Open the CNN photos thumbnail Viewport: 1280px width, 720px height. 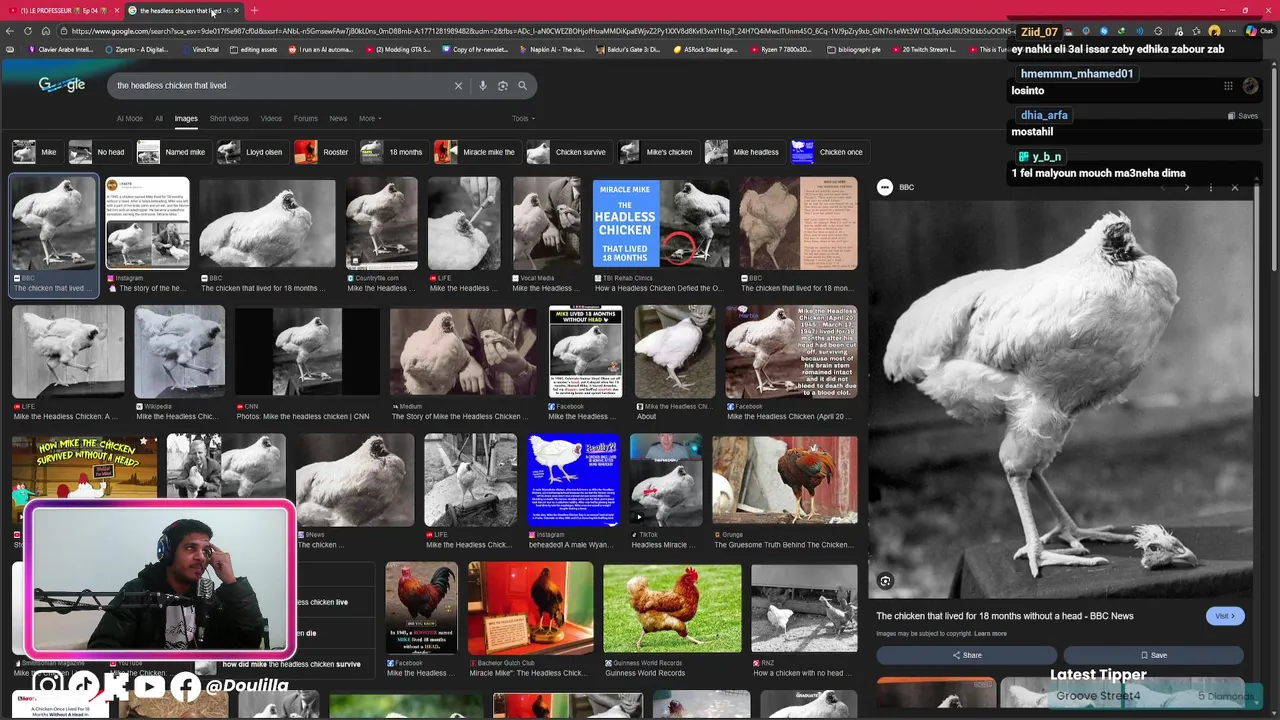tap(308, 352)
